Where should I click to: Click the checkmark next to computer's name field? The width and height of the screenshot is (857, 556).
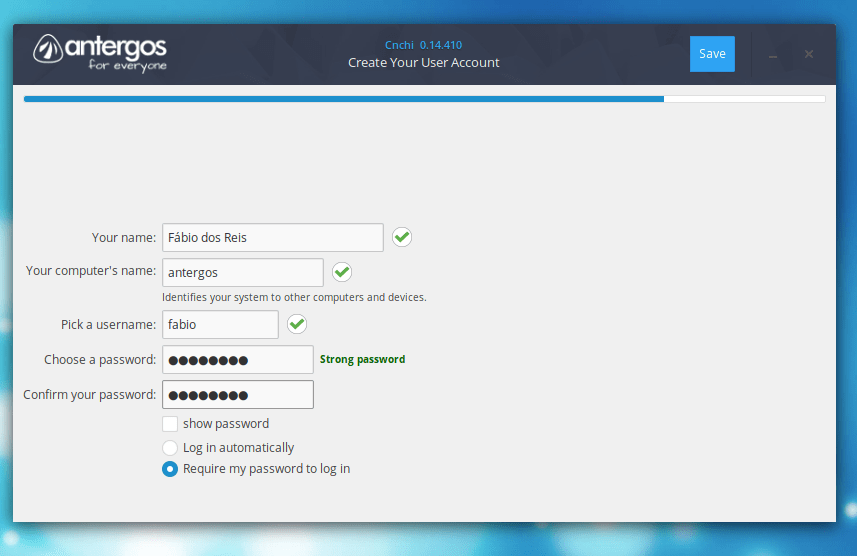click(x=342, y=272)
